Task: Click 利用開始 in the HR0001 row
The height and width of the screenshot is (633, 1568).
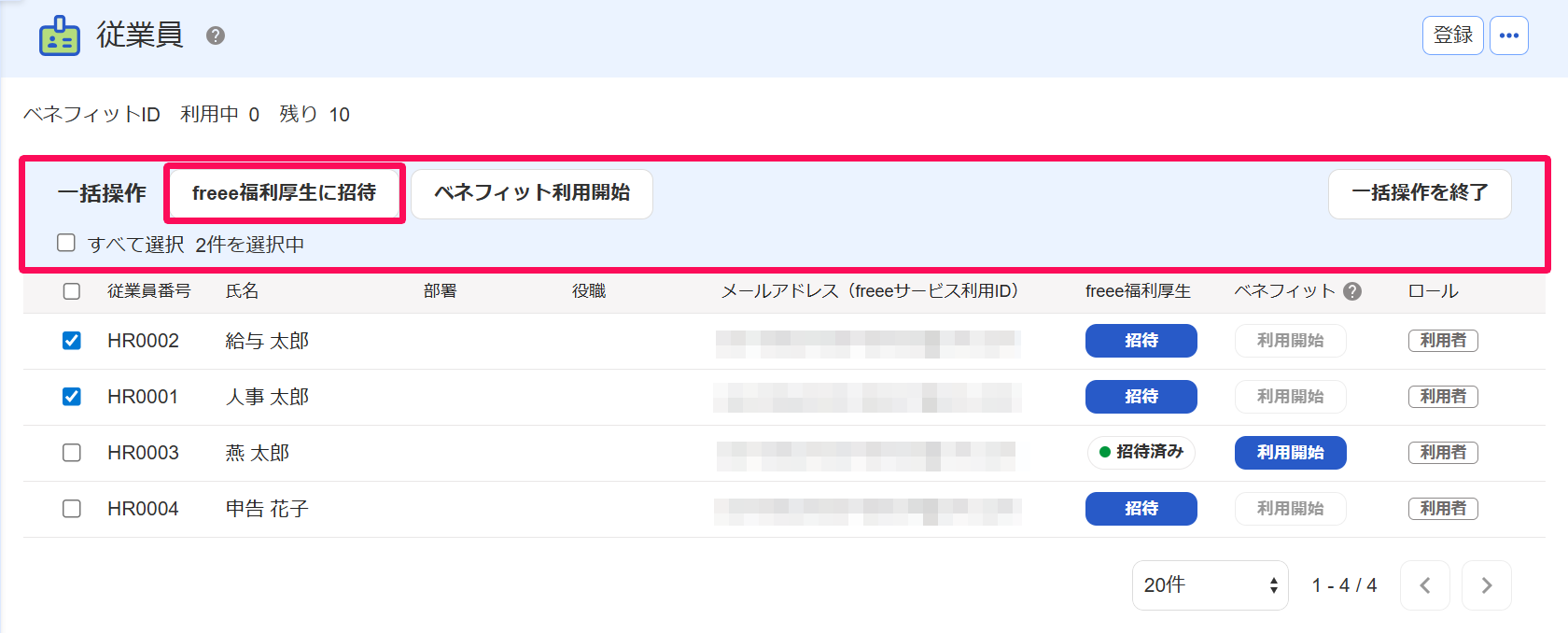Action: [1291, 397]
